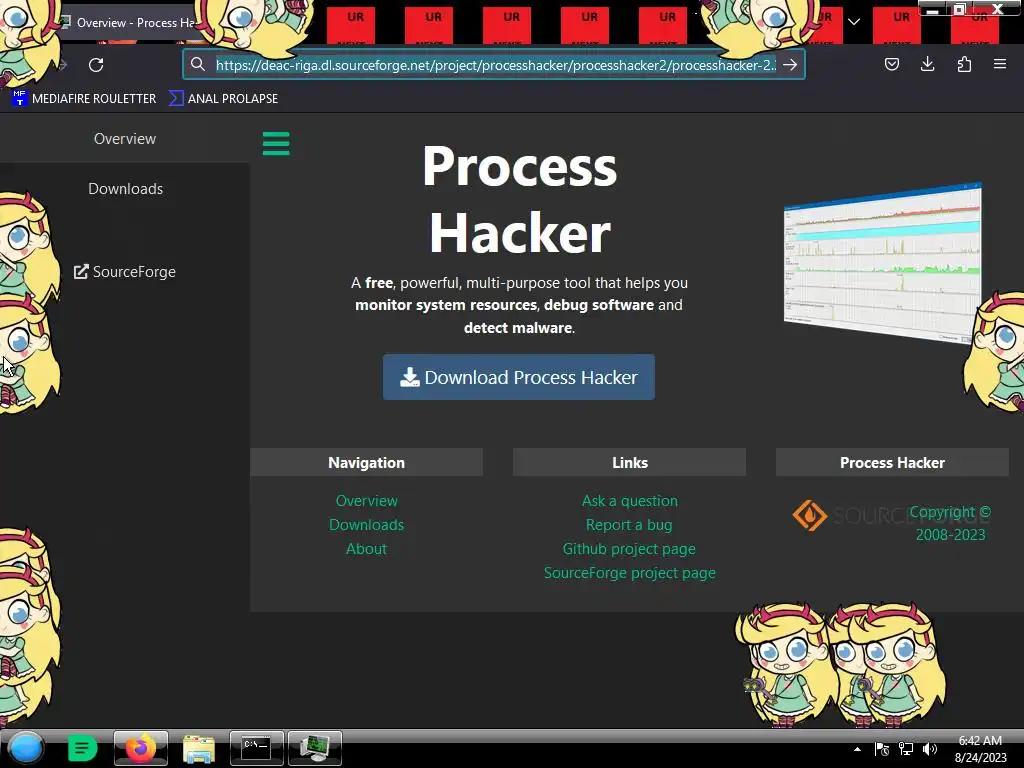The width and height of the screenshot is (1024, 768).
Task: Click the search magnifier in the address bar
Action: click(x=197, y=64)
